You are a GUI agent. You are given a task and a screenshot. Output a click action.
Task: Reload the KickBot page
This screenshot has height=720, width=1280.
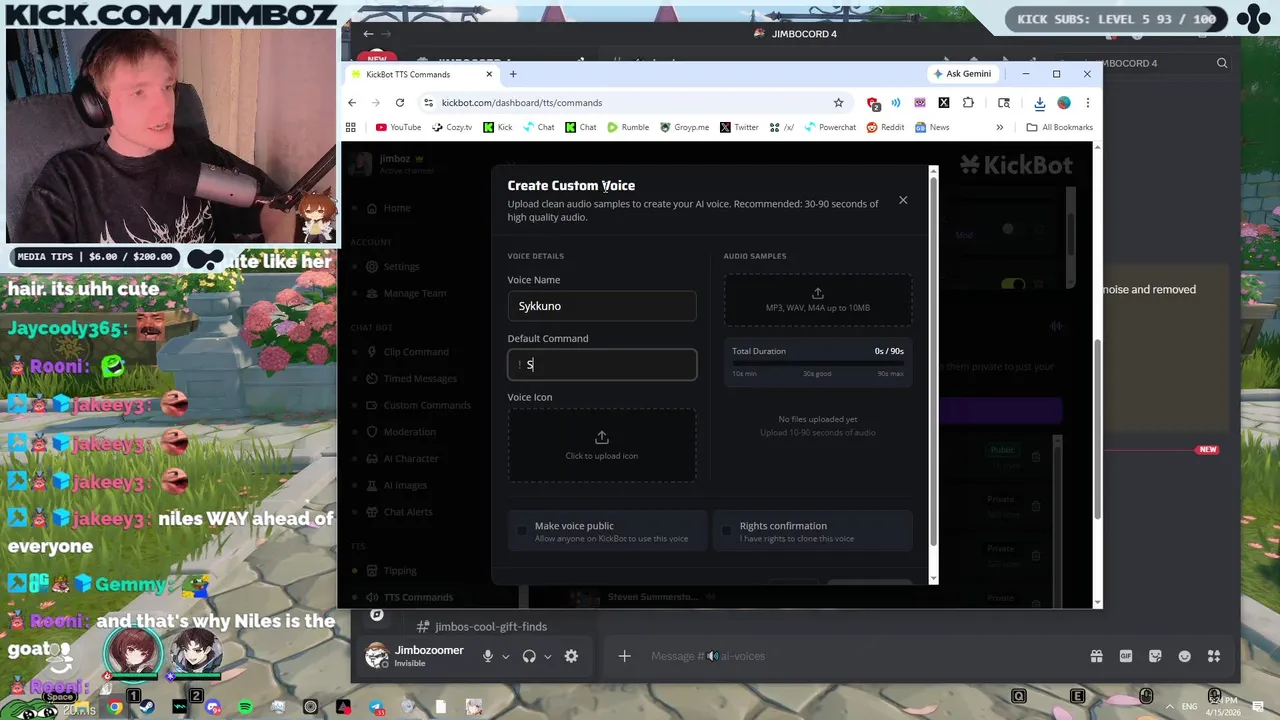[400, 102]
